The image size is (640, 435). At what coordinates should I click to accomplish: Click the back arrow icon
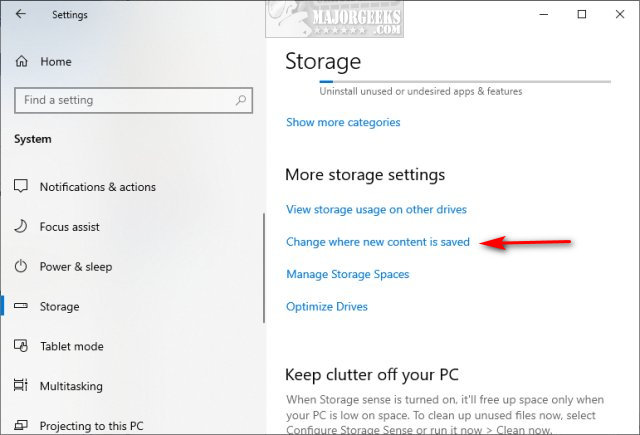(x=21, y=15)
